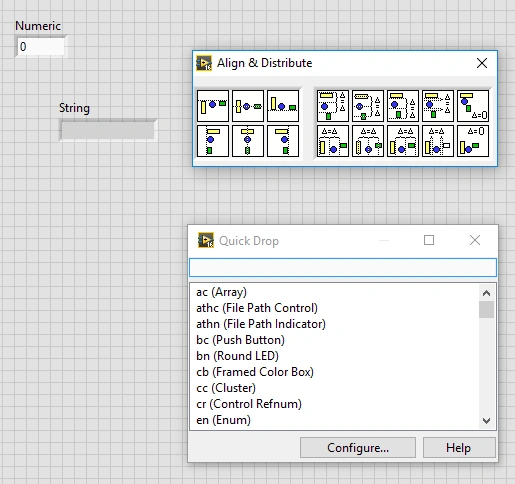This screenshot has height=484, width=515.
Task: Click the 'Numeric' control label
Action: tap(38, 26)
